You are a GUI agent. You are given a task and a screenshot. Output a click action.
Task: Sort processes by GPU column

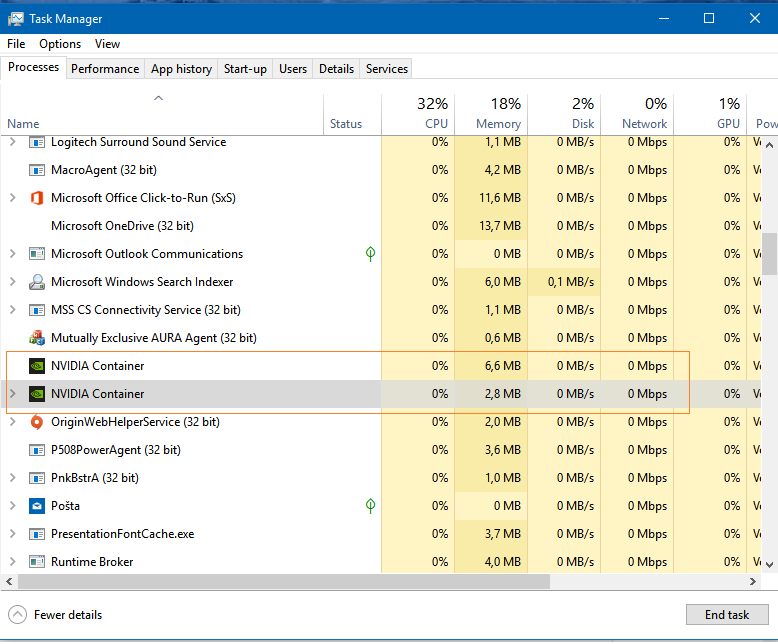pyautogui.click(x=710, y=114)
